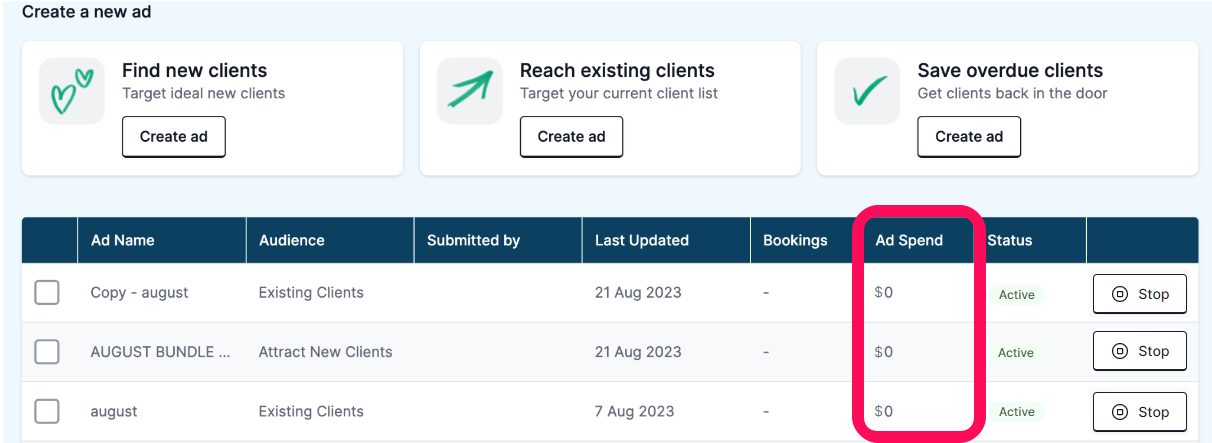This screenshot has height=443, width=1212.
Task: Sort by the Last Updated column header
Action: pyautogui.click(x=642, y=240)
